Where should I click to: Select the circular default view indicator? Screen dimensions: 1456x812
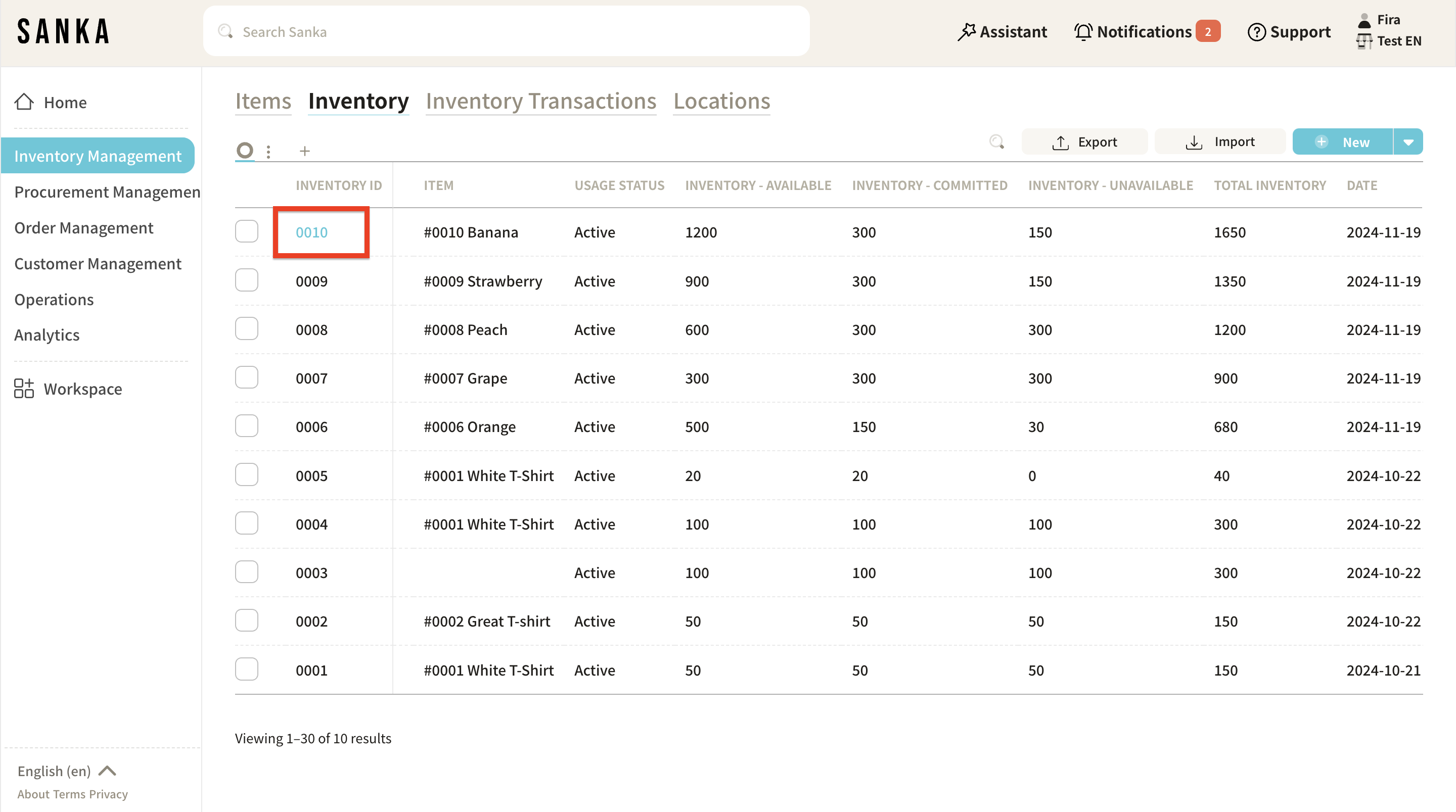click(x=245, y=150)
